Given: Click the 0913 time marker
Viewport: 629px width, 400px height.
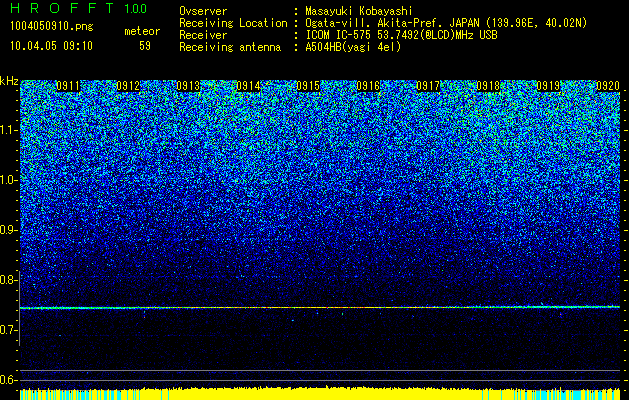Looking at the screenshot, I should click(188, 86).
